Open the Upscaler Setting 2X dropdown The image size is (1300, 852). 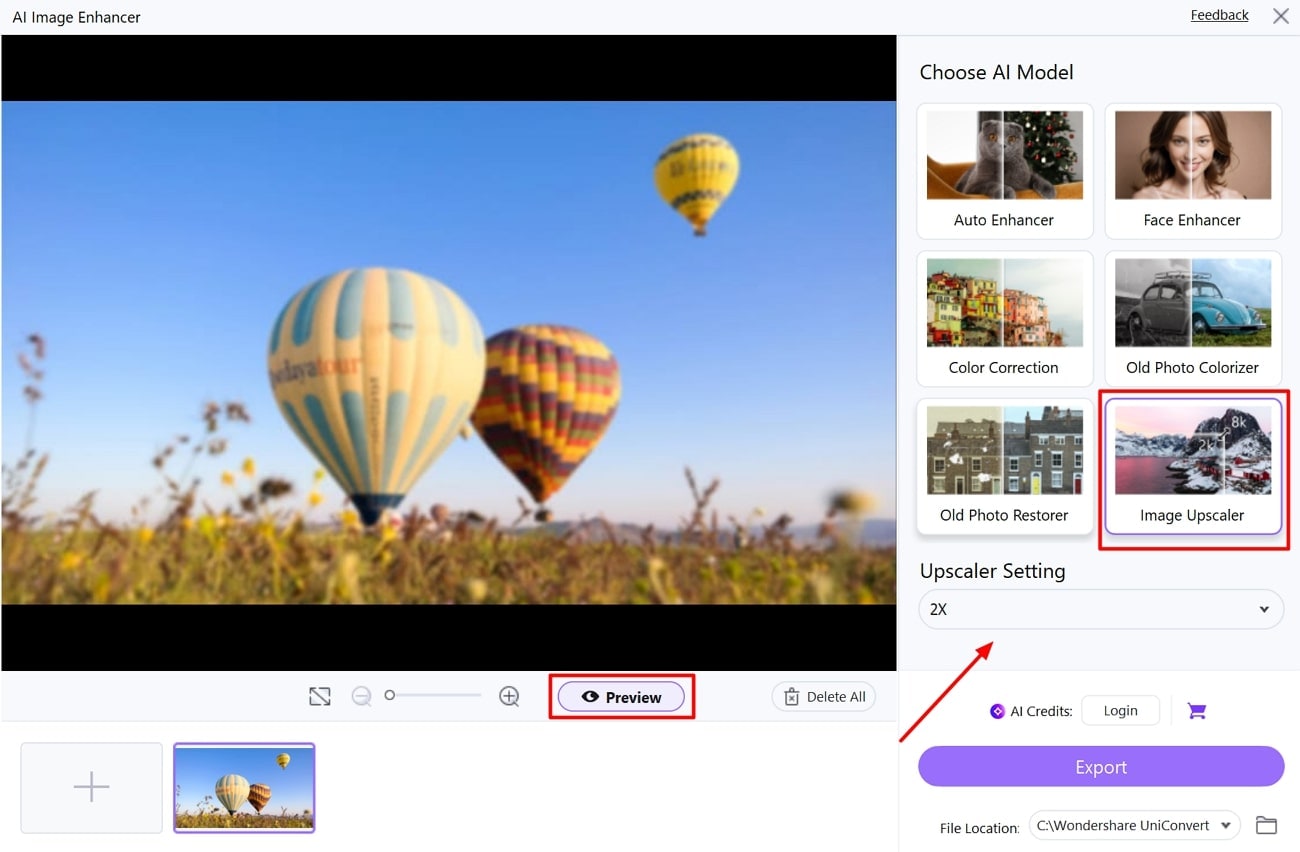pos(1101,609)
